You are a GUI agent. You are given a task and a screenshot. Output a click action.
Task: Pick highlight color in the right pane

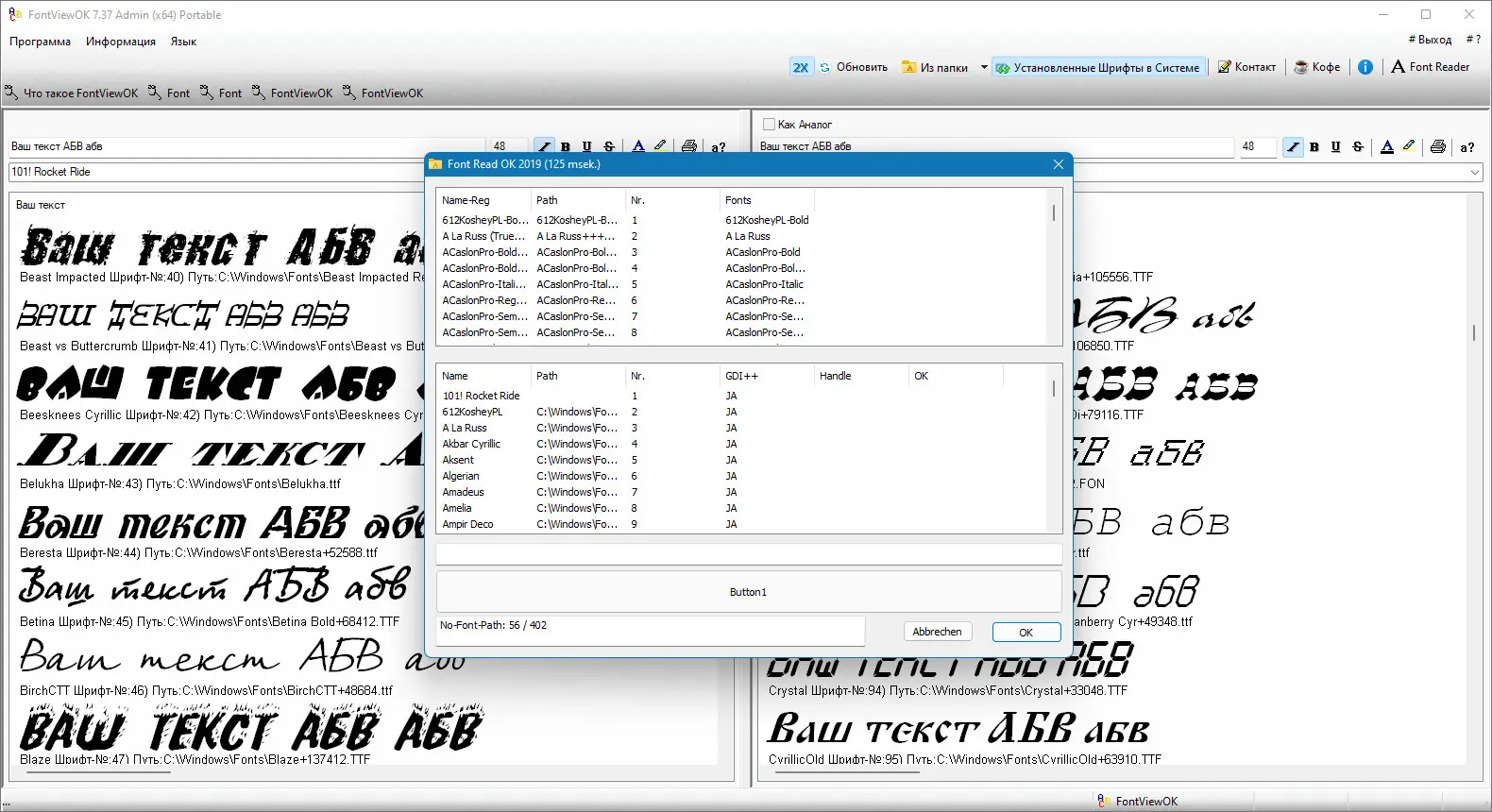tap(1409, 147)
